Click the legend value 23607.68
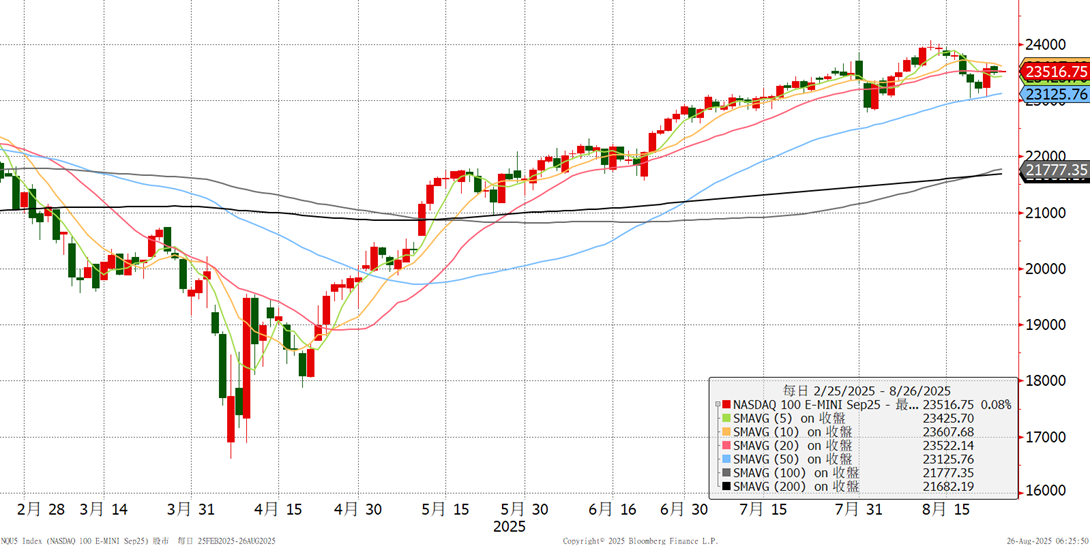The image size is (1090, 546). (948, 432)
